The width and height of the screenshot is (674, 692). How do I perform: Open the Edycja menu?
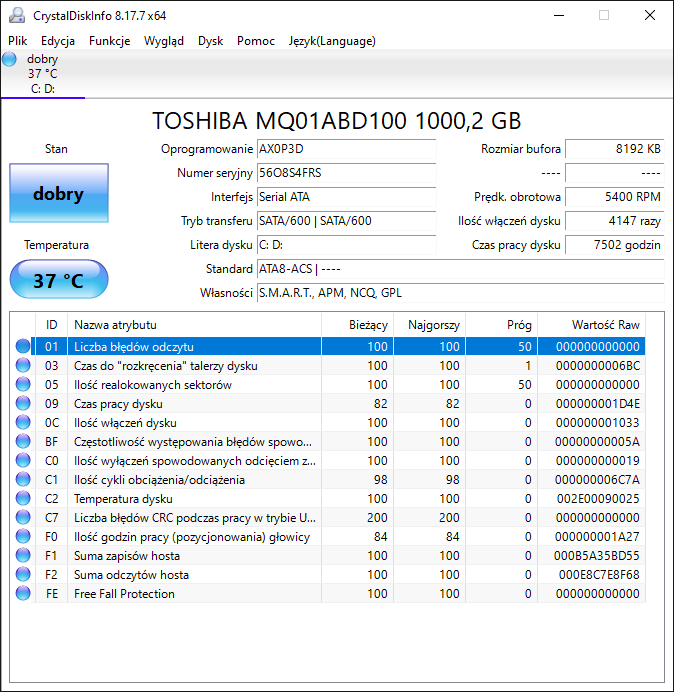58,41
